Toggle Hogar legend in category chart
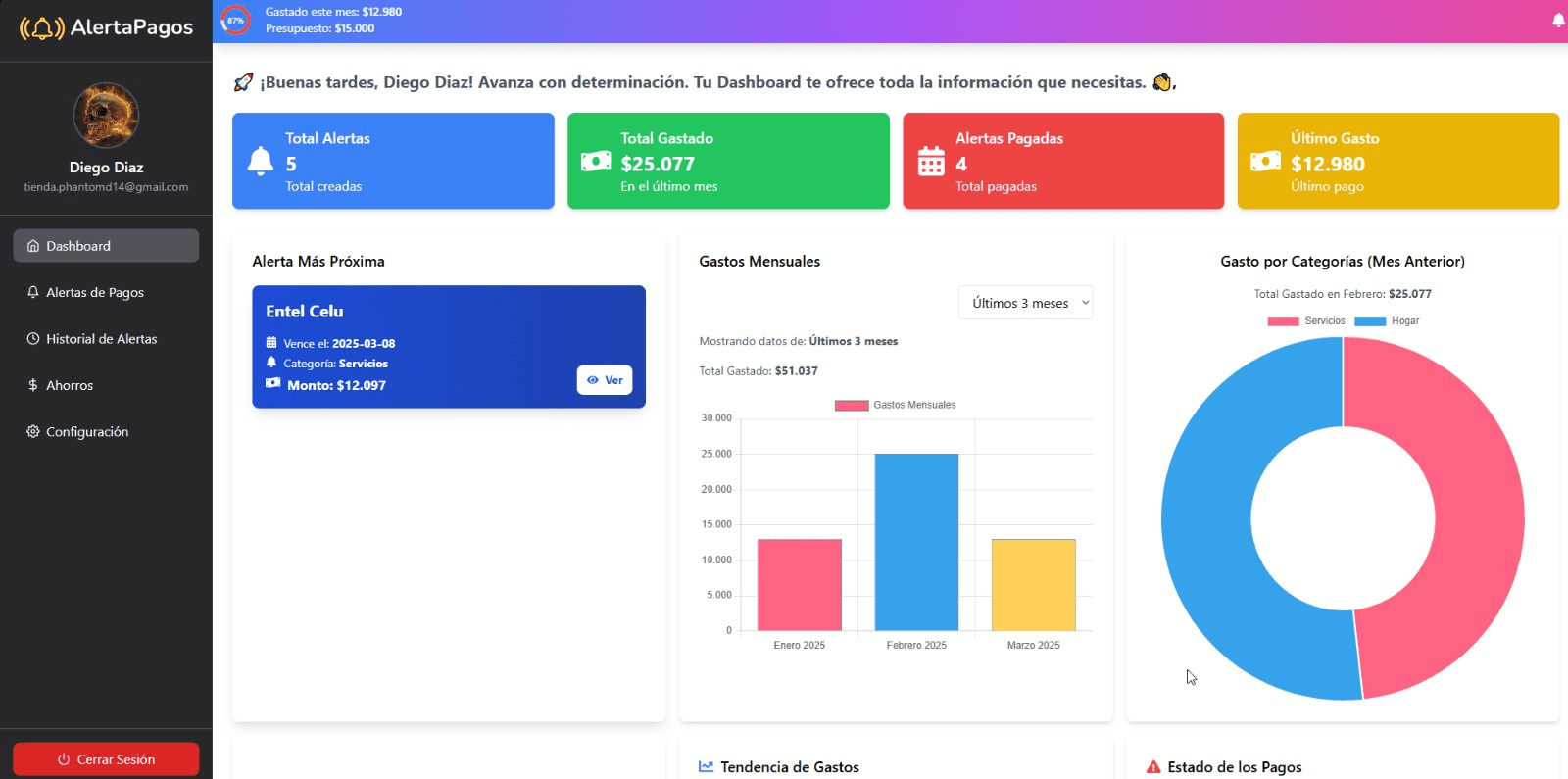Screen dimensions: 1568x779 tap(1387, 321)
